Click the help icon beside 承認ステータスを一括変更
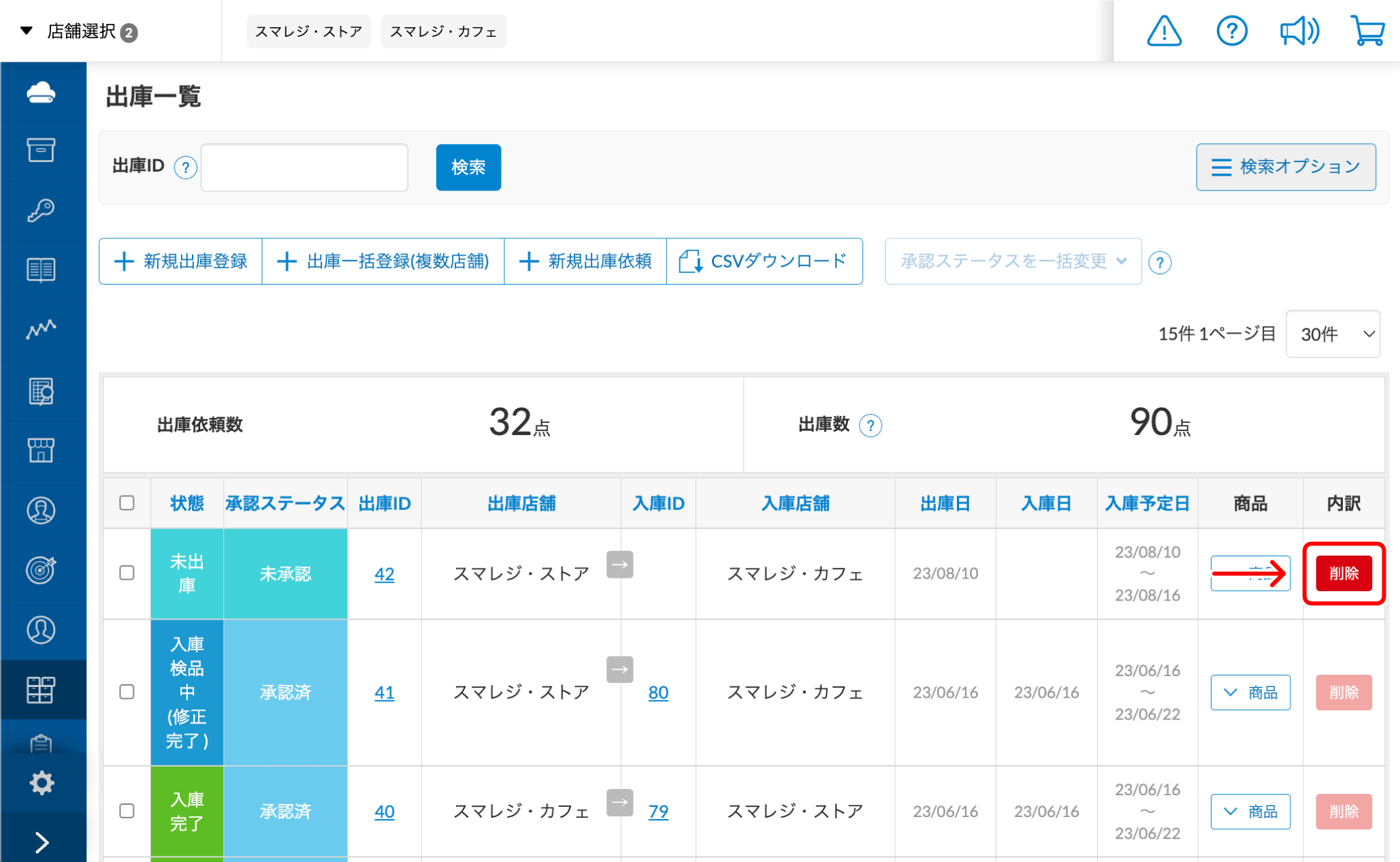1400x862 pixels. (1160, 262)
